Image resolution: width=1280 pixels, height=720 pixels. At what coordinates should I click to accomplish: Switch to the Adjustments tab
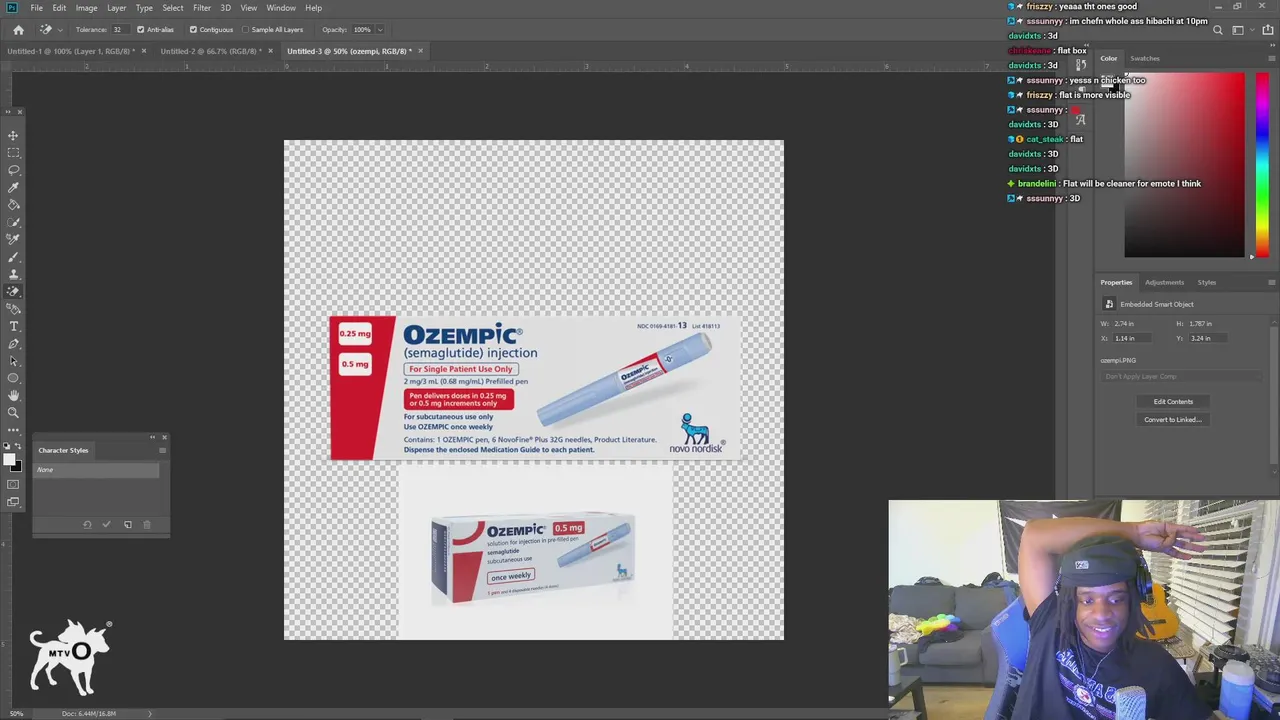click(1164, 283)
